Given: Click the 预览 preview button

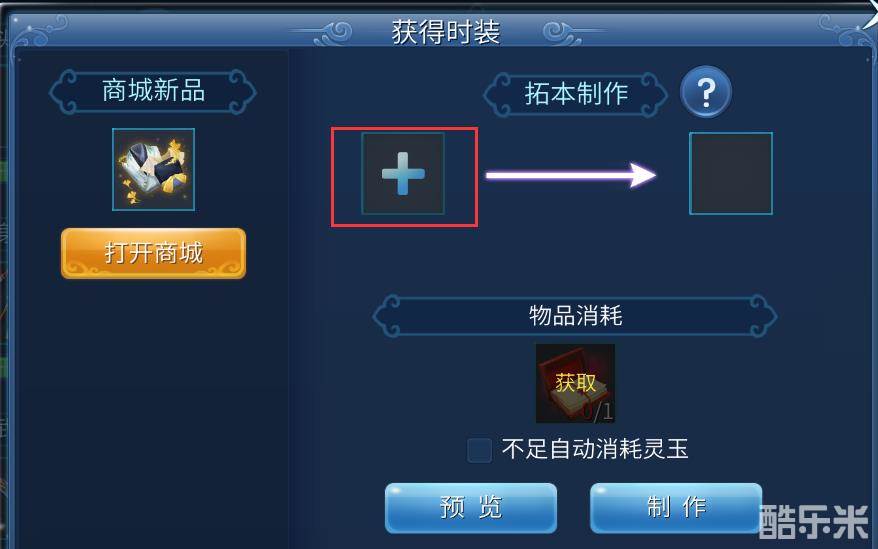Looking at the screenshot, I should (471, 508).
